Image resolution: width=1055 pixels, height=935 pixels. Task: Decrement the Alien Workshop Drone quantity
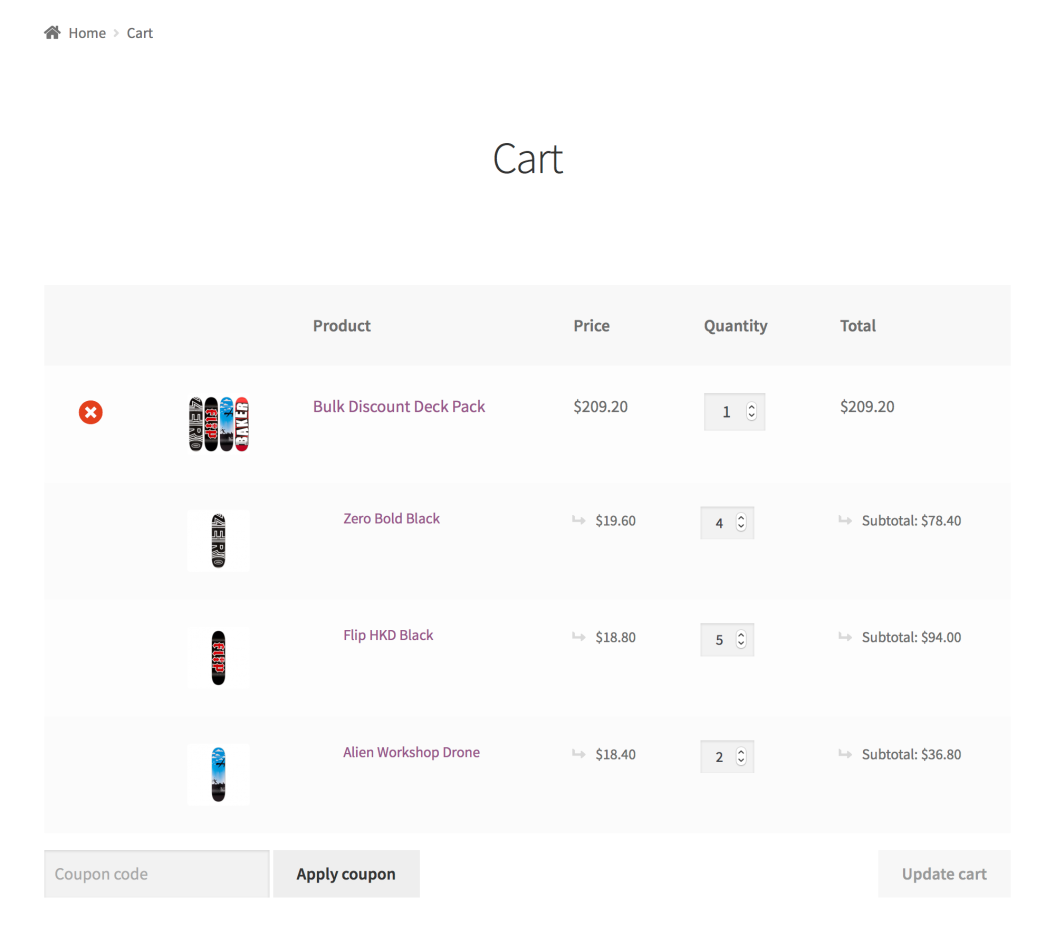pos(740,761)
